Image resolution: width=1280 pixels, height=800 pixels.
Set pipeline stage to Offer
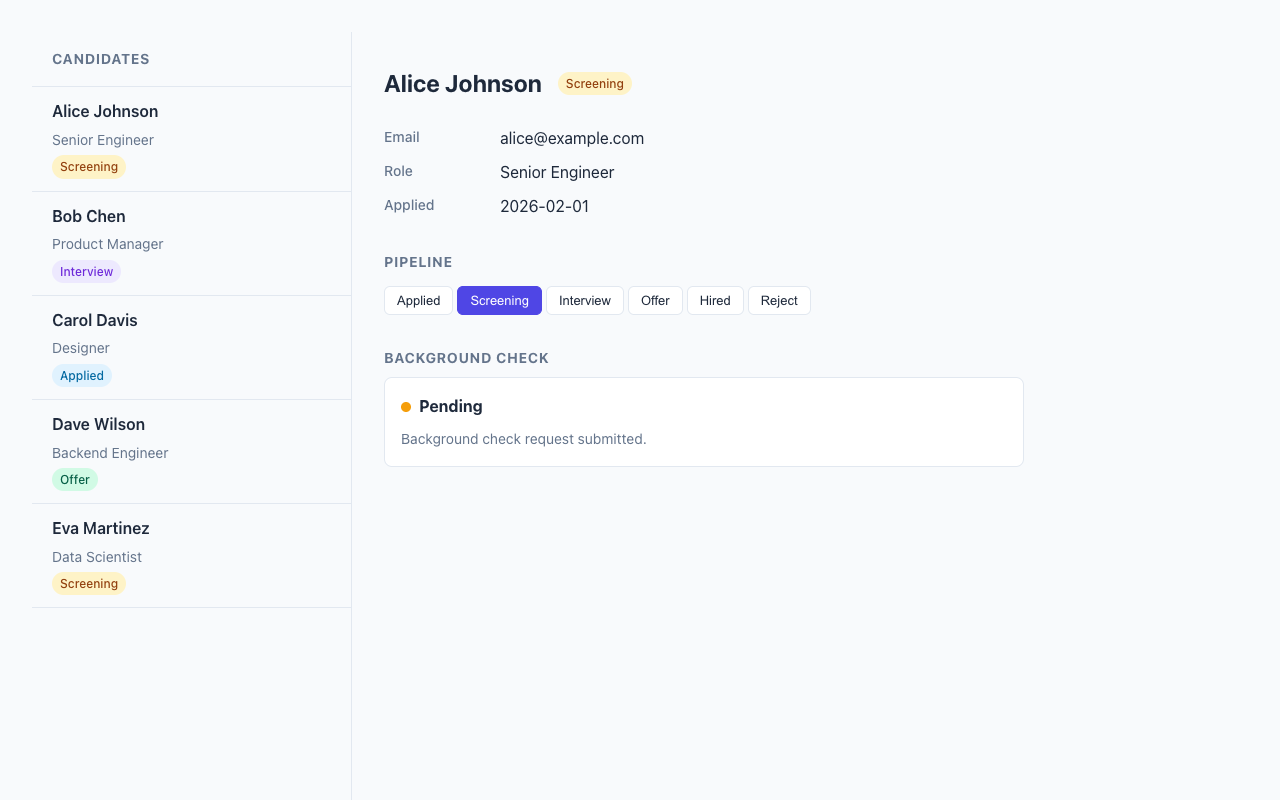(655, 301)
